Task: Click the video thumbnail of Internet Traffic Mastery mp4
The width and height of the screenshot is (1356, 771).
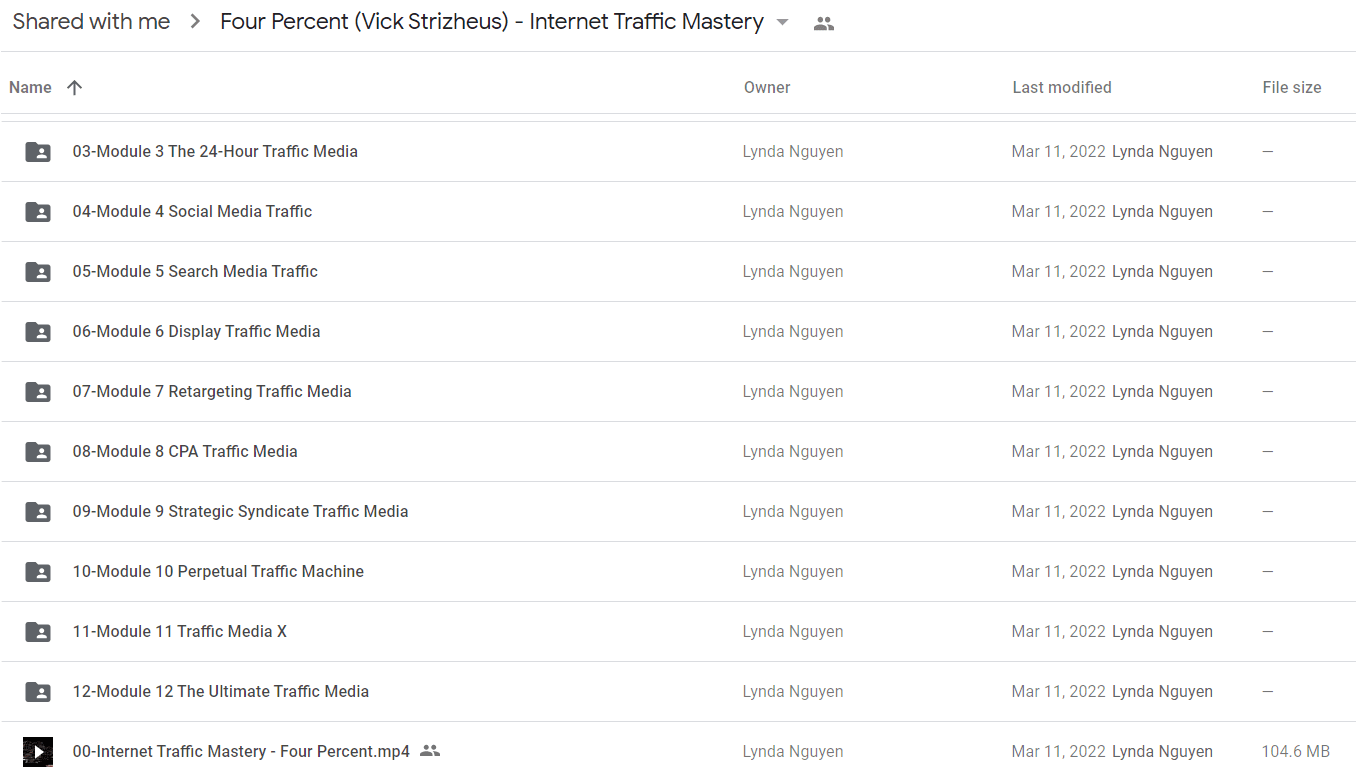Action: coord(38,752)
